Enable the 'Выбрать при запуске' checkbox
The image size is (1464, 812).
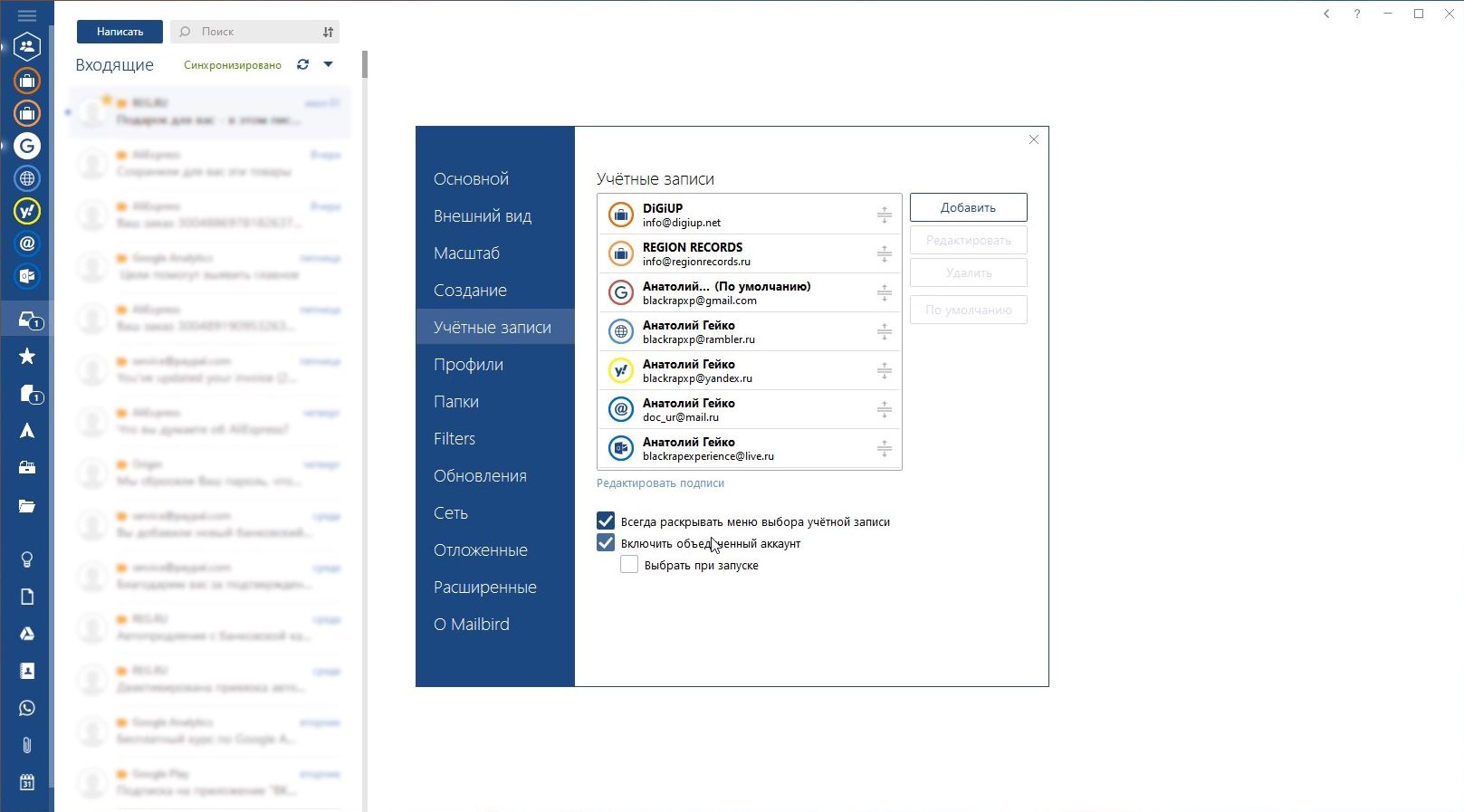click(629, 565)
